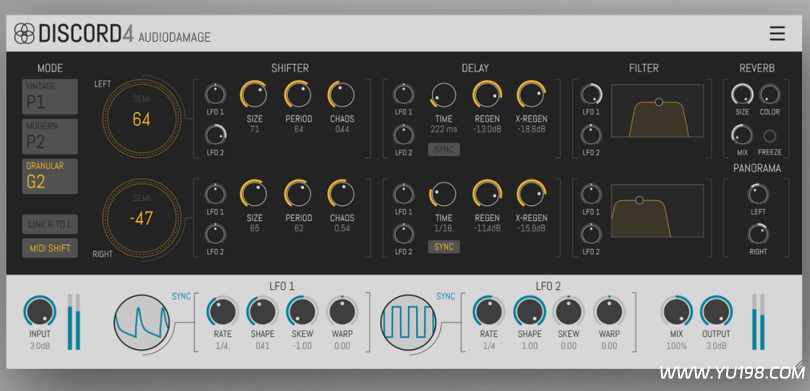Click left shifter PERIOD knob 64
The height and width of the screenshot is (391, 810).
298,95
